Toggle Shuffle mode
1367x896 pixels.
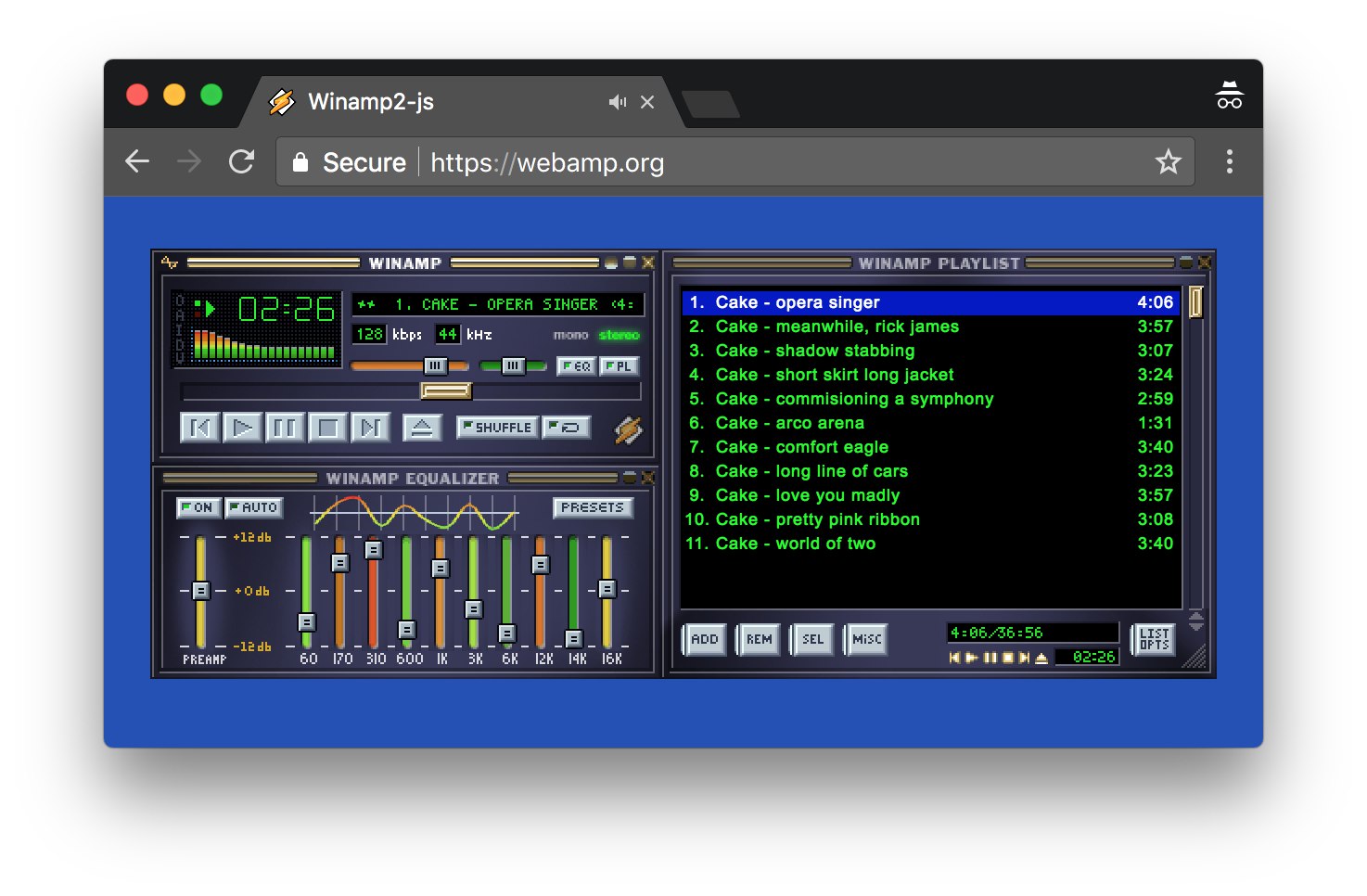click(498, 427)
